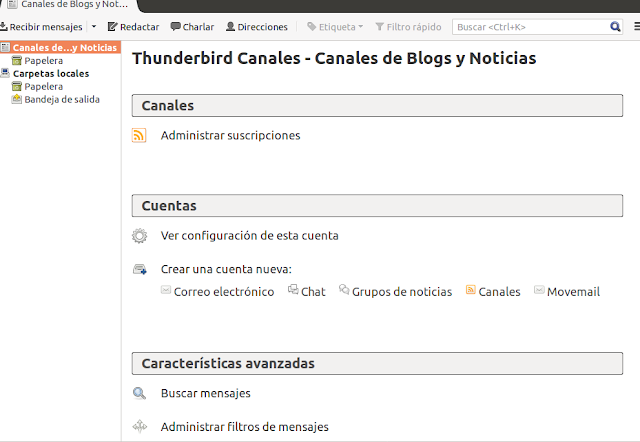
Task: Expand the Etiqueta dropdown
Action: point(335,27)
